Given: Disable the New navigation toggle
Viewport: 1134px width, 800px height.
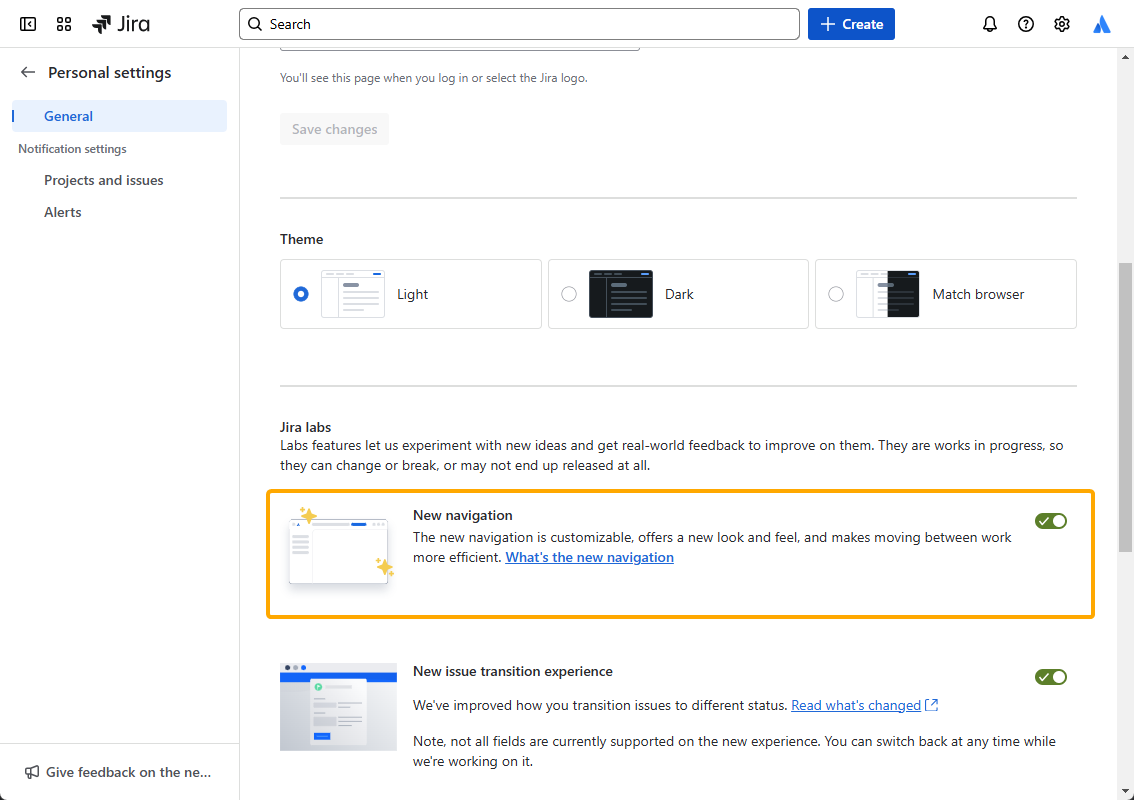Looking at the screenshot, I should (x=1051, y=520).
